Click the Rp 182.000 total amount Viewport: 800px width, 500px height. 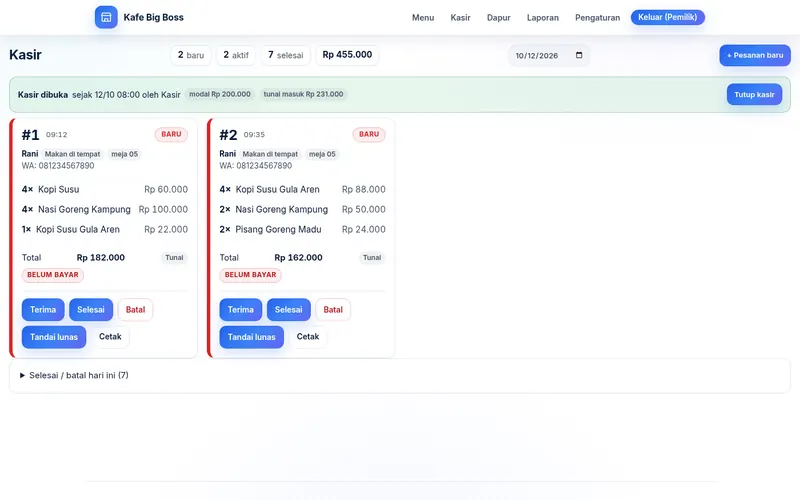pyautogui.click(x=101, y=258)
